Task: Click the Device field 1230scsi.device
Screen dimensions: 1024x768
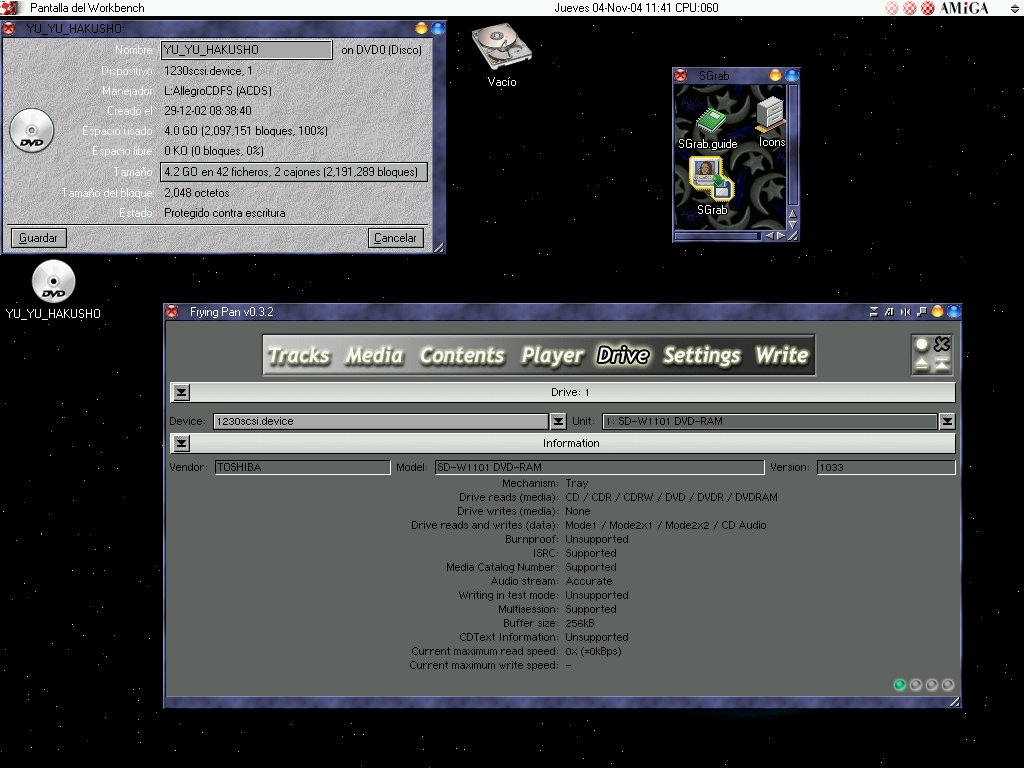Action: (x=381, y=421)
